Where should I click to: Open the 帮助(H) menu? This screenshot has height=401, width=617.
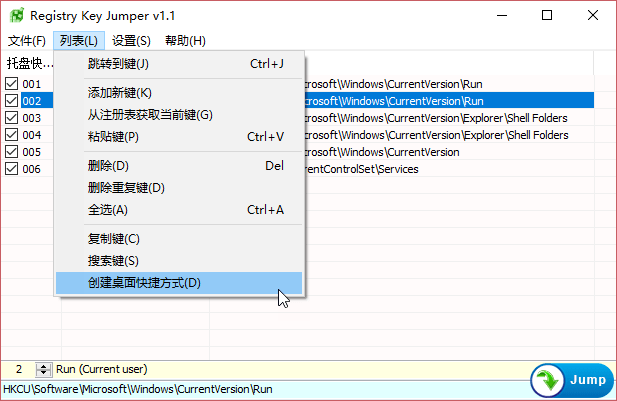click(185, 41)
